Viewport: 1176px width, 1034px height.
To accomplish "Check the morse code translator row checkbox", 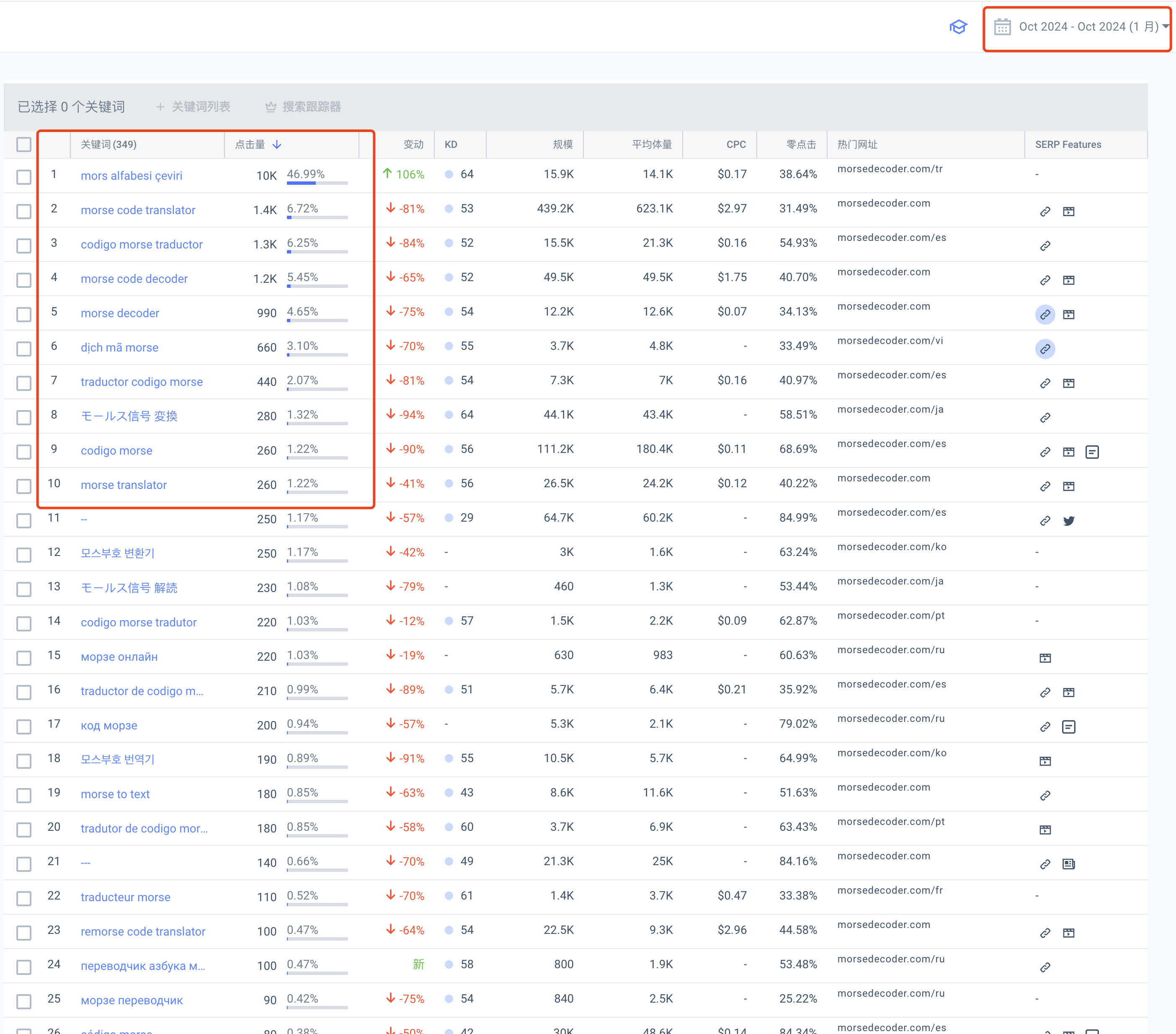I will pos(23,212).
